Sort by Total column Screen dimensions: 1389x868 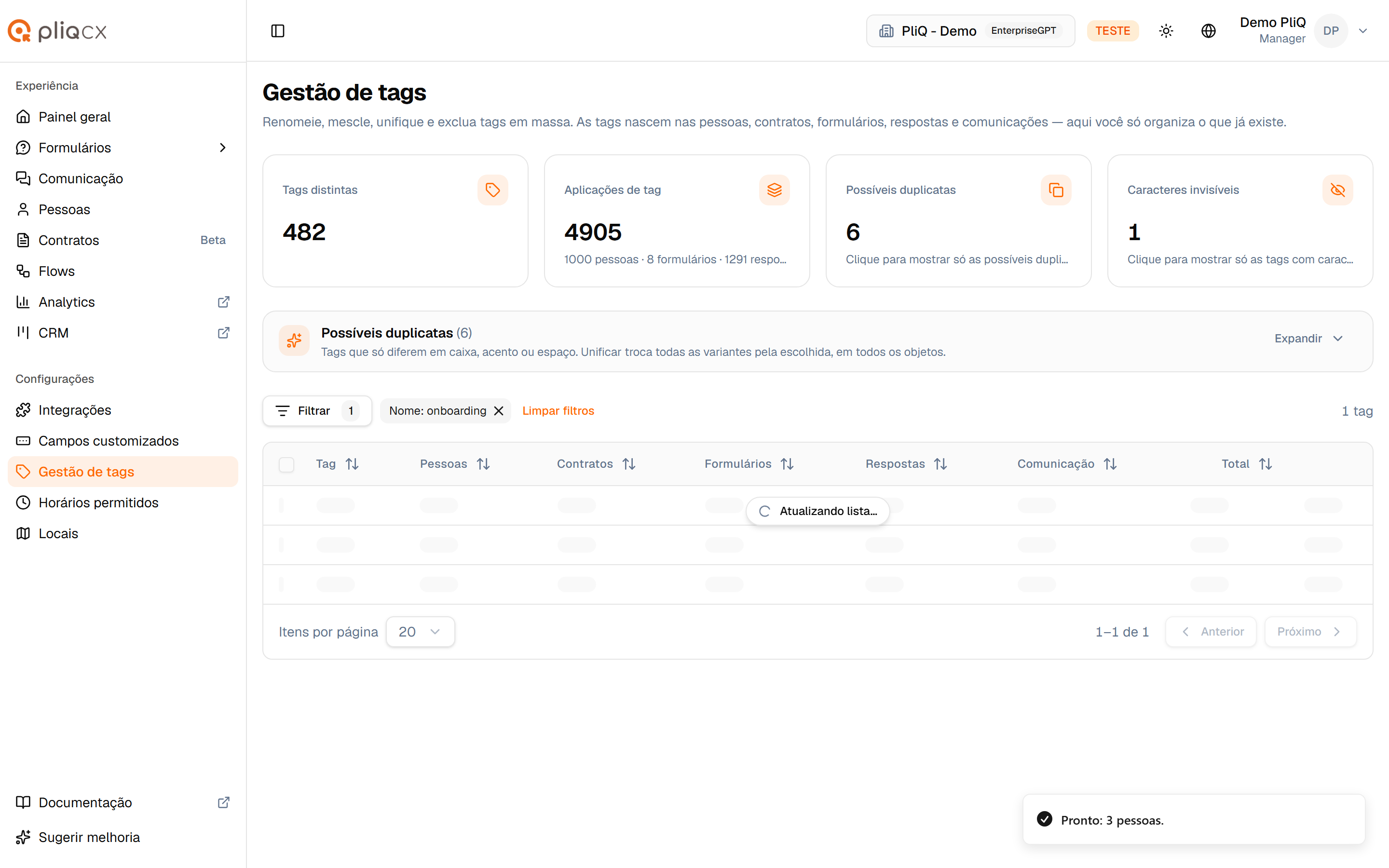pyautogui.click(x=1247, y=464)
